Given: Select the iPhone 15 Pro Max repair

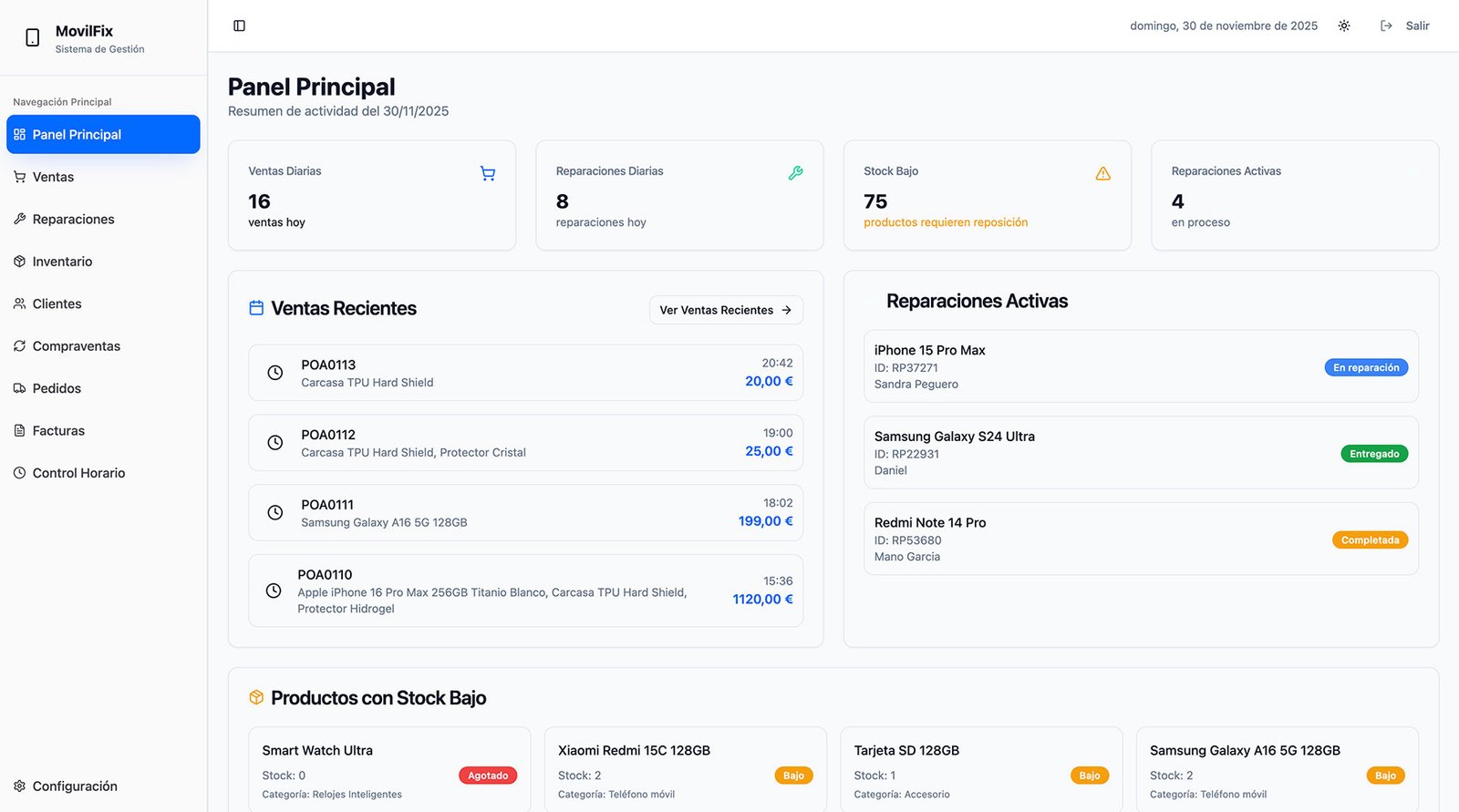Looking at the screenshot, I should tap(1140, 366).
